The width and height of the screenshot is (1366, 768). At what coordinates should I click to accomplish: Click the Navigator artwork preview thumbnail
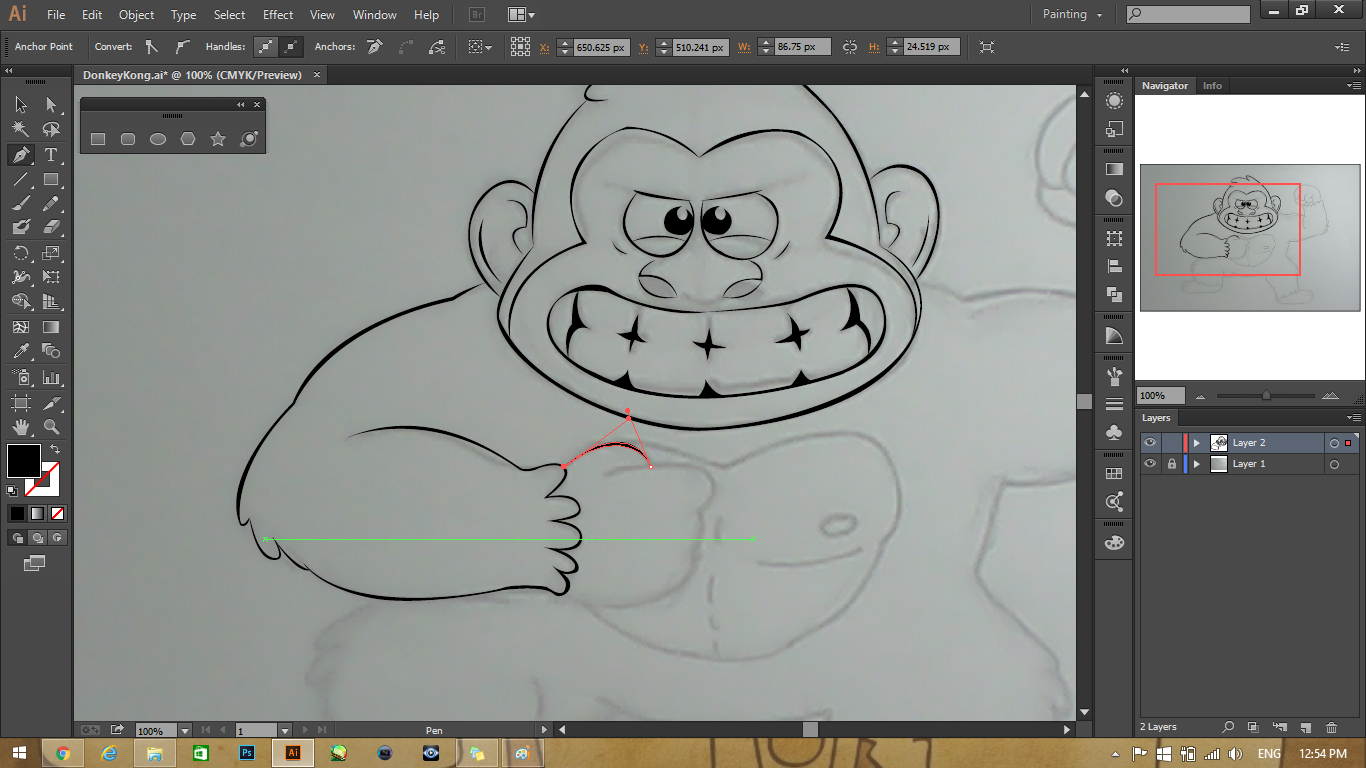coord(1248,237)
